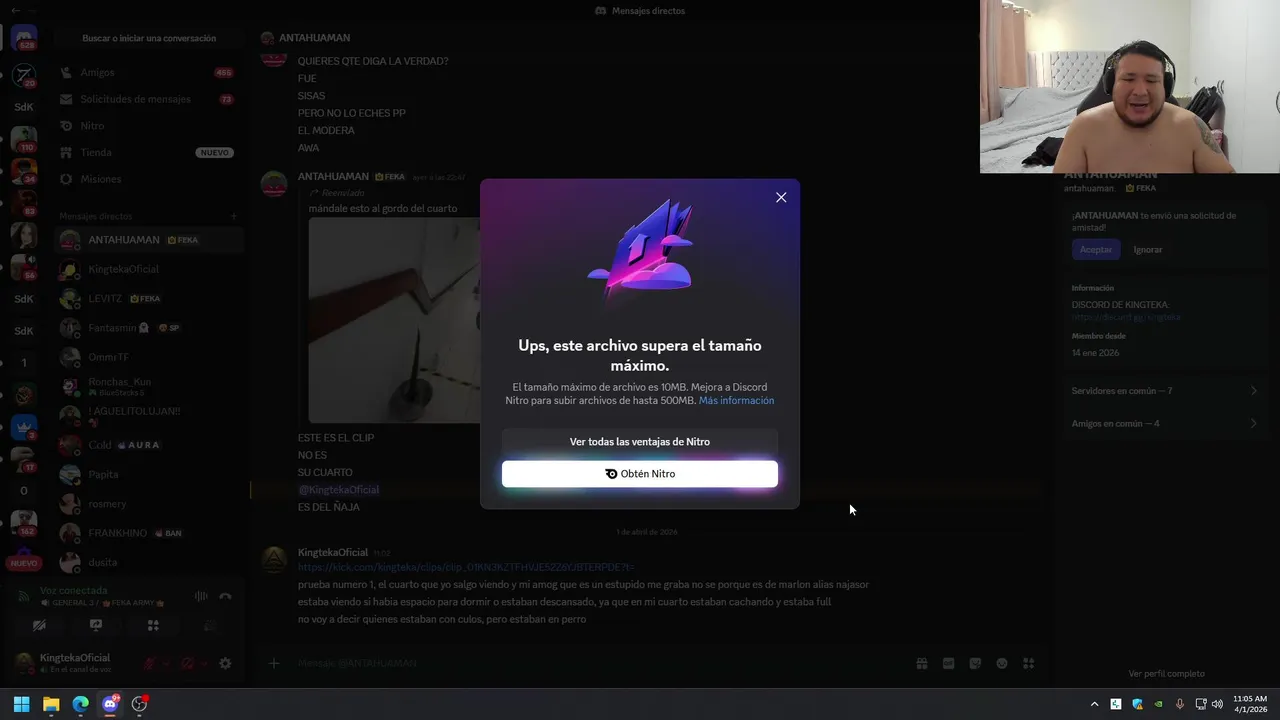Click the @KingtekaOficial mention
The image size is (1280, 720).
(339, 490)
